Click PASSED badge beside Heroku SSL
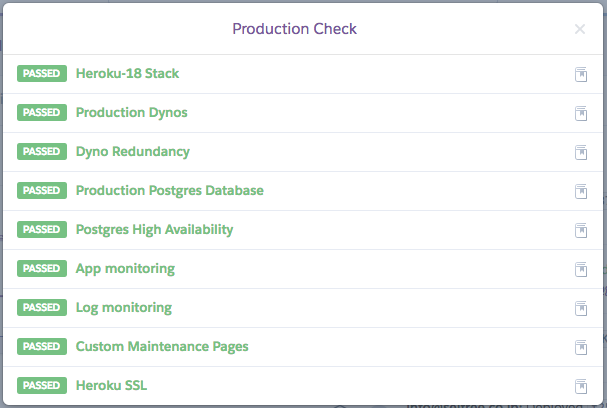 coord(42,386)
